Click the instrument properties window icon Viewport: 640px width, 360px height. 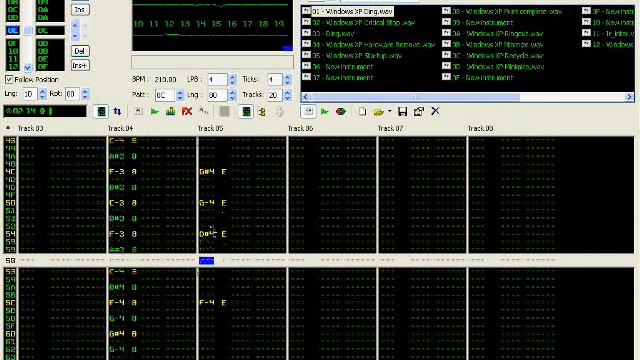point(419,111)
